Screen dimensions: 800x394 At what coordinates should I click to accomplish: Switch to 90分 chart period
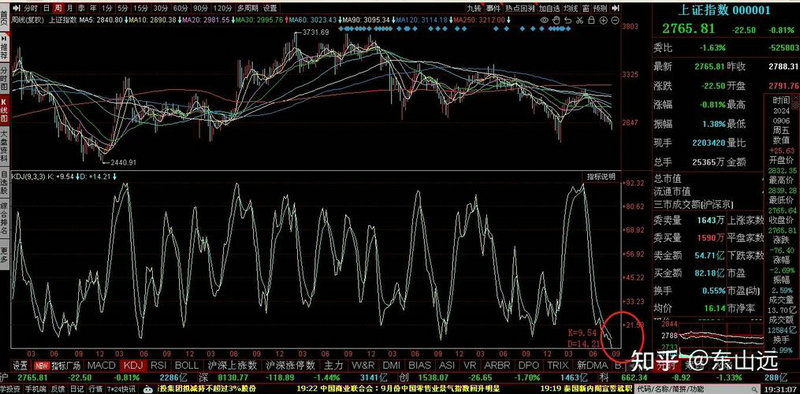click(x=201, y=8)
